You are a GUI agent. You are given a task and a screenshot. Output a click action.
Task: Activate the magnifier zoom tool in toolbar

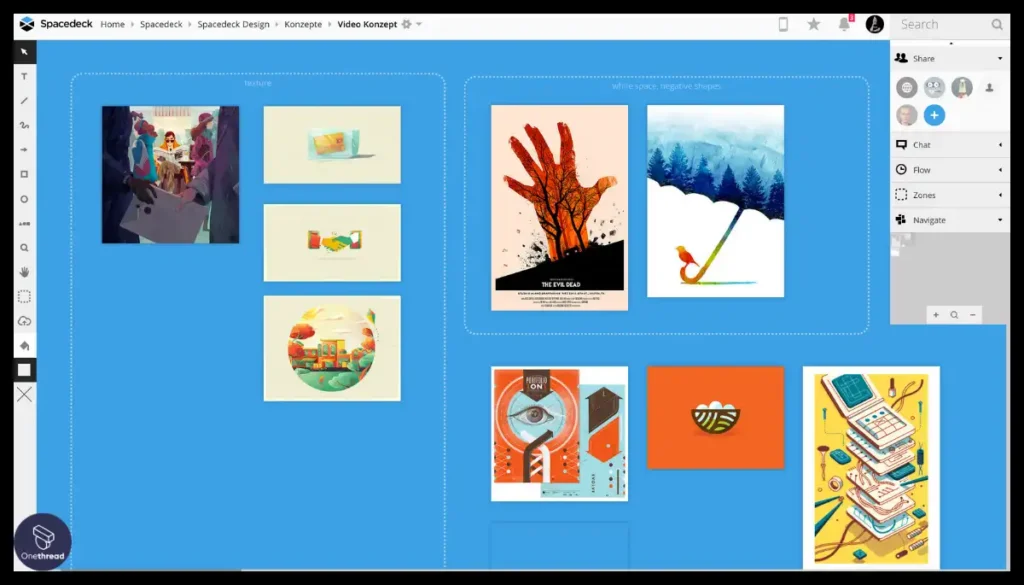pyautogui.click(x=24, y=248)
